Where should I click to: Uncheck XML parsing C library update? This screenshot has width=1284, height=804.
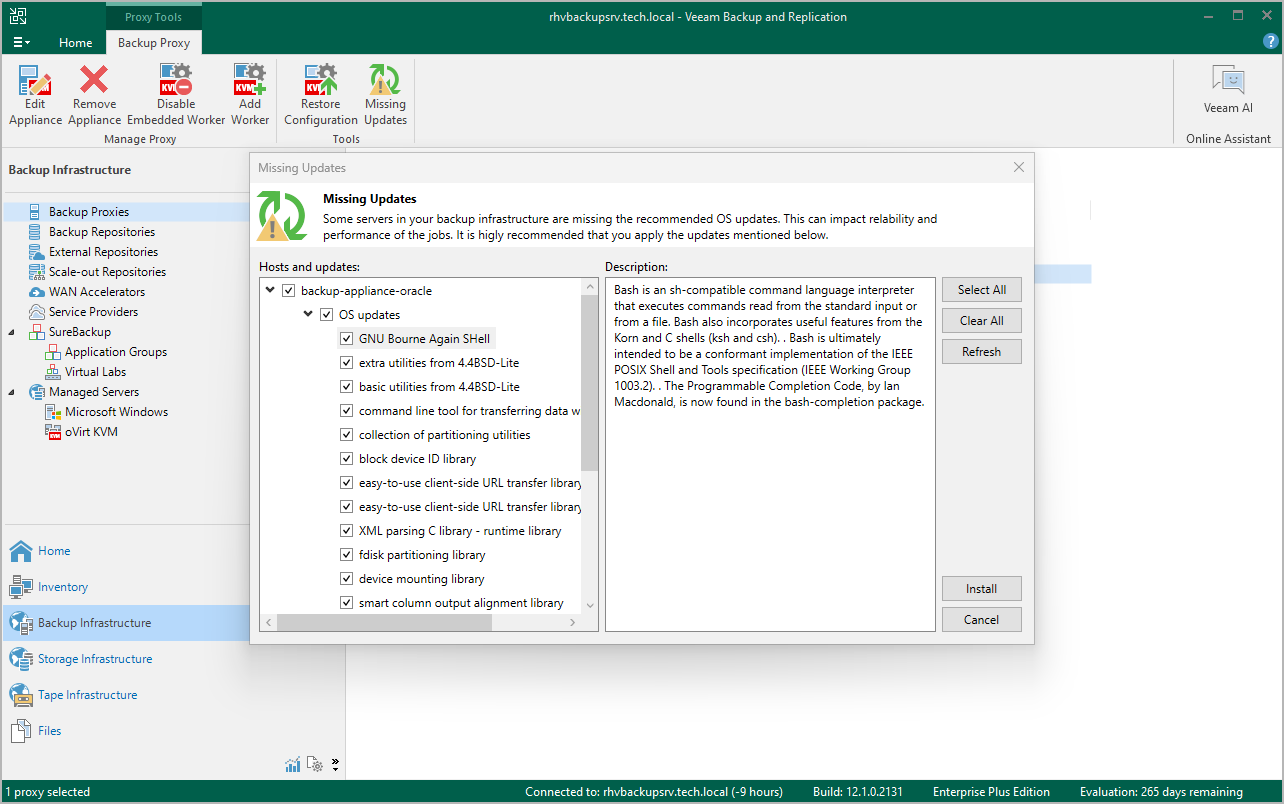[347, 531]
